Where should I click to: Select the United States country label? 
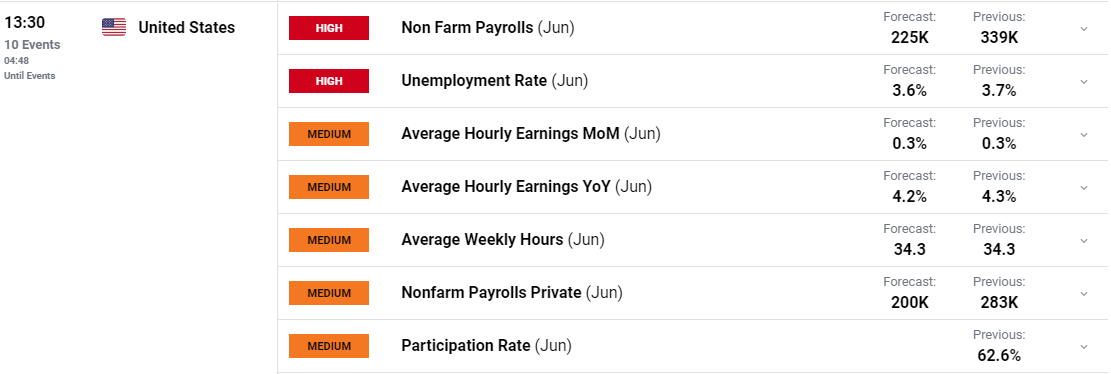point(187,28)
